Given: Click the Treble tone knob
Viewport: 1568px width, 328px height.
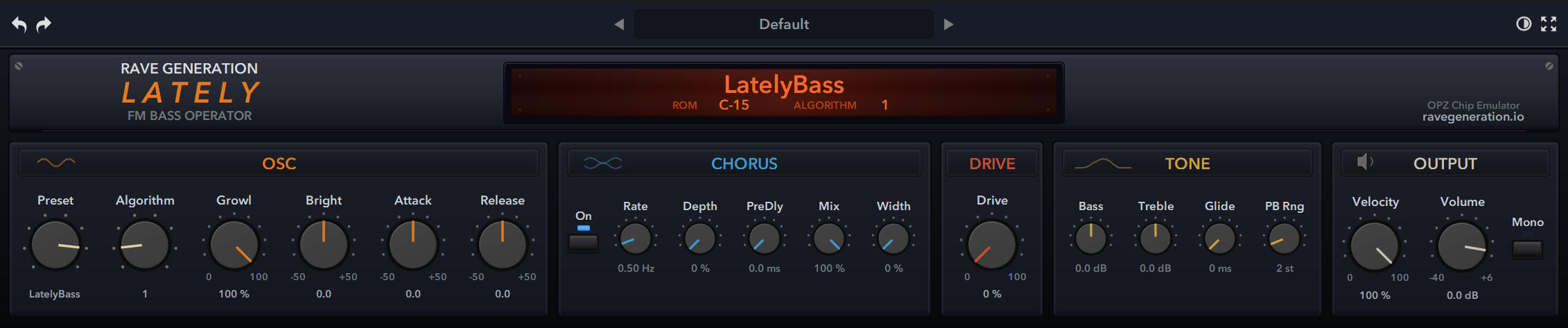Looking at the screenshot, I should pos(1156,239).
